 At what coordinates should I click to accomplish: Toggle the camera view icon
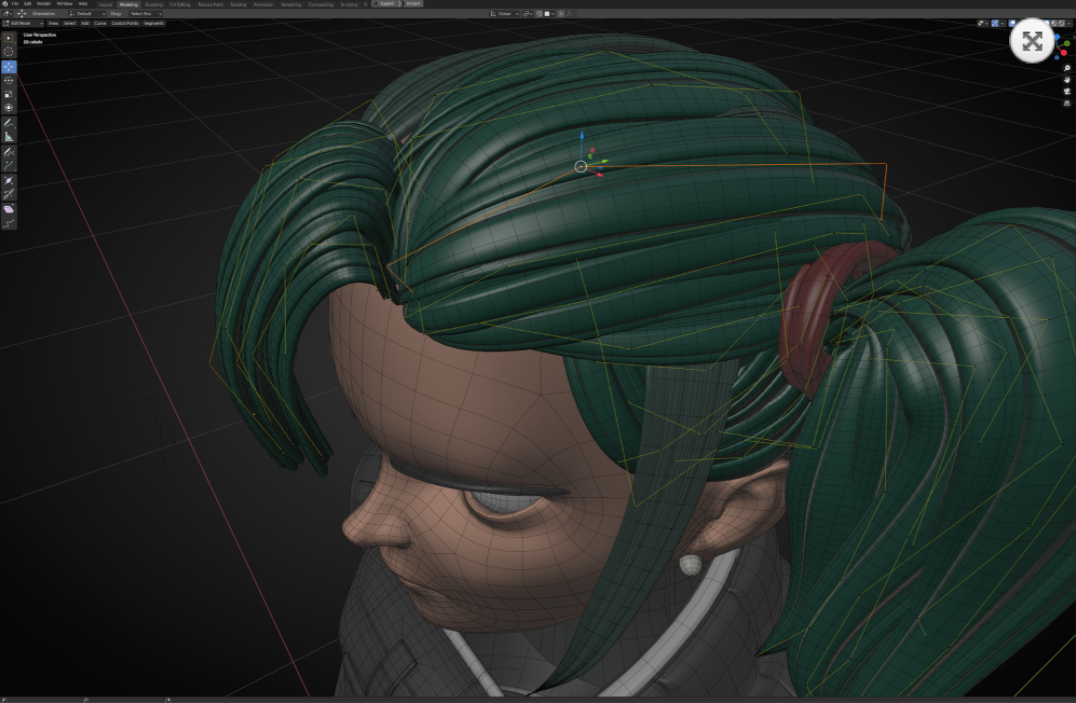(x=1067, y=91)
